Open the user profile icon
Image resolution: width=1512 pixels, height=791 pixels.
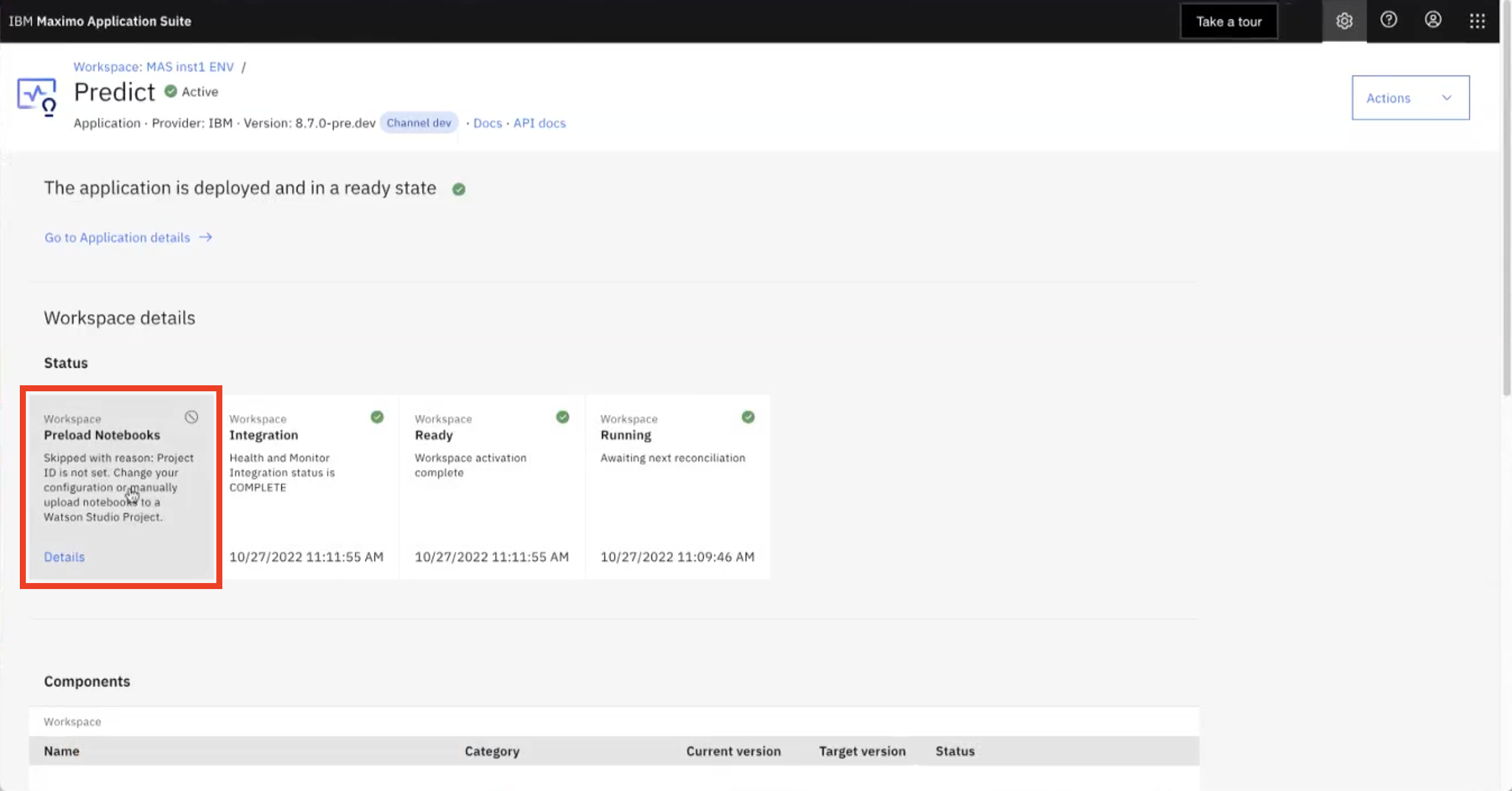1433,20
